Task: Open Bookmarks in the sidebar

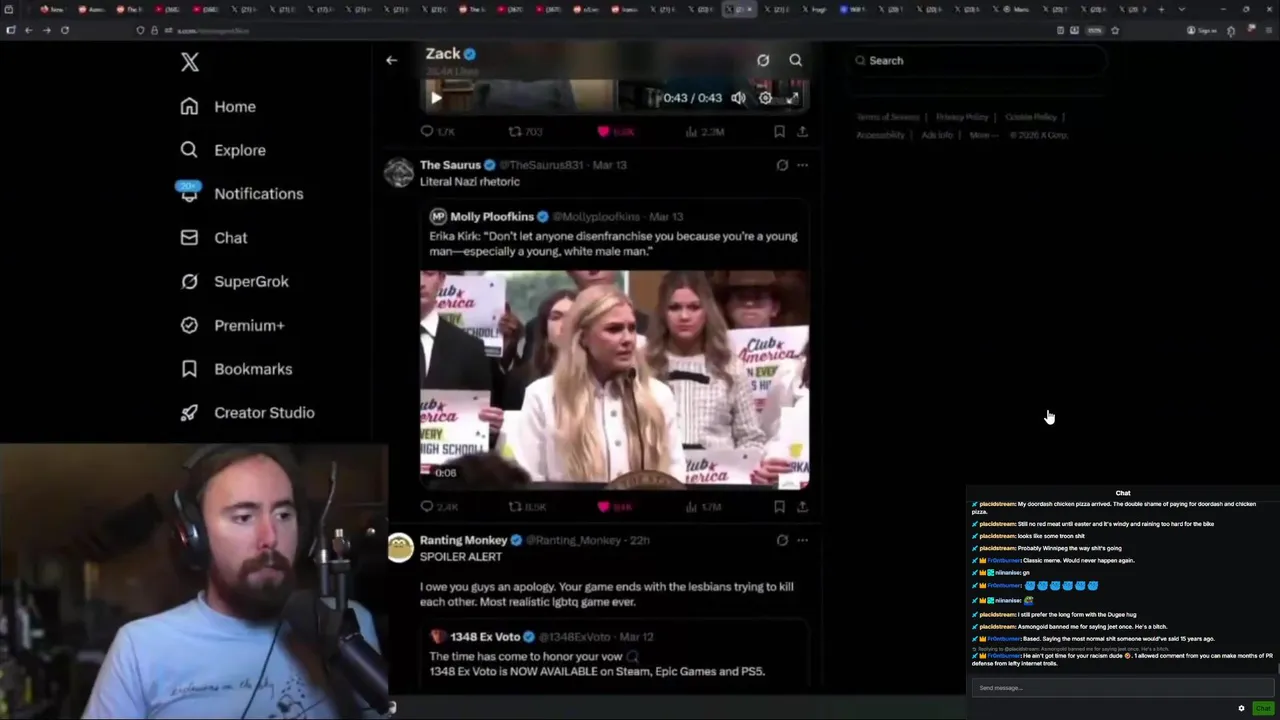Action: tap(236, 369)
